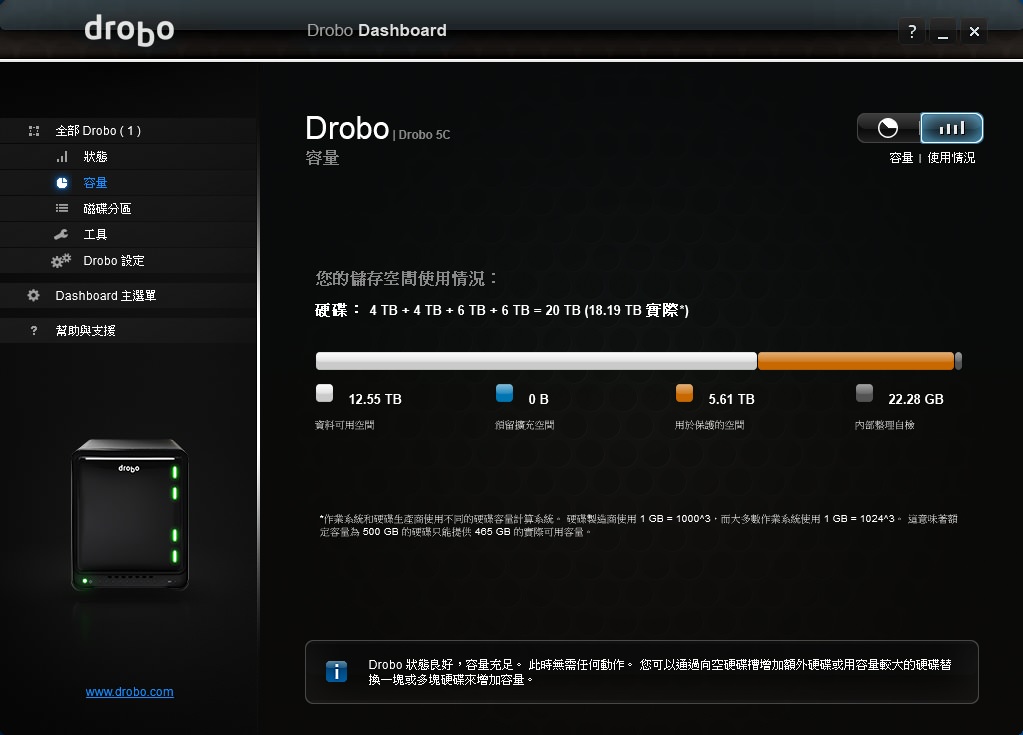This screenshot has height=735, width=1023.
Task: Open Drobo 設定
Action: (x=129, y=261)
